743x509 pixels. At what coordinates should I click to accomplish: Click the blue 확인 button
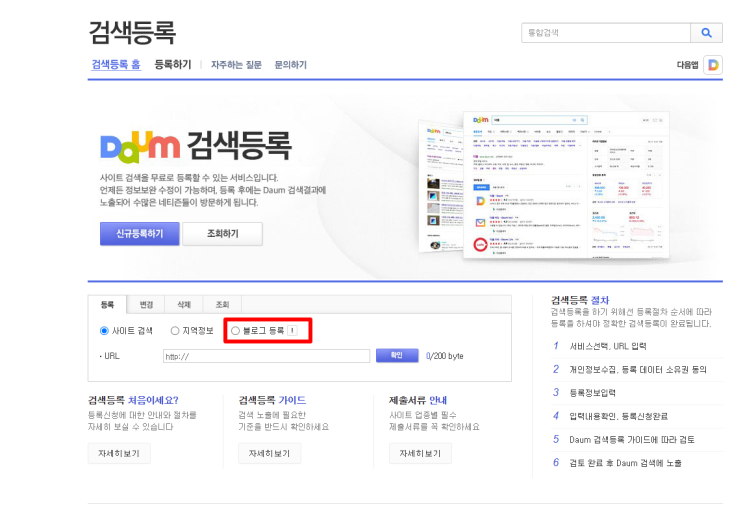pyautogui.click(x=397, y=355)
